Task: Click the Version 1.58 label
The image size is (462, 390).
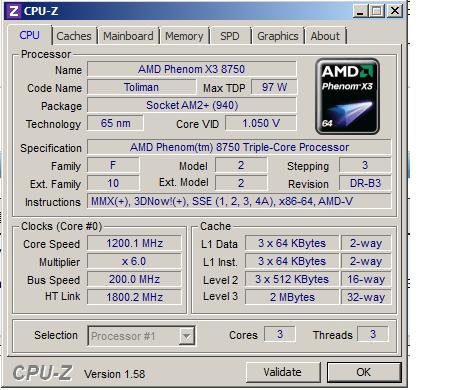Action: [x=115, y=374]
